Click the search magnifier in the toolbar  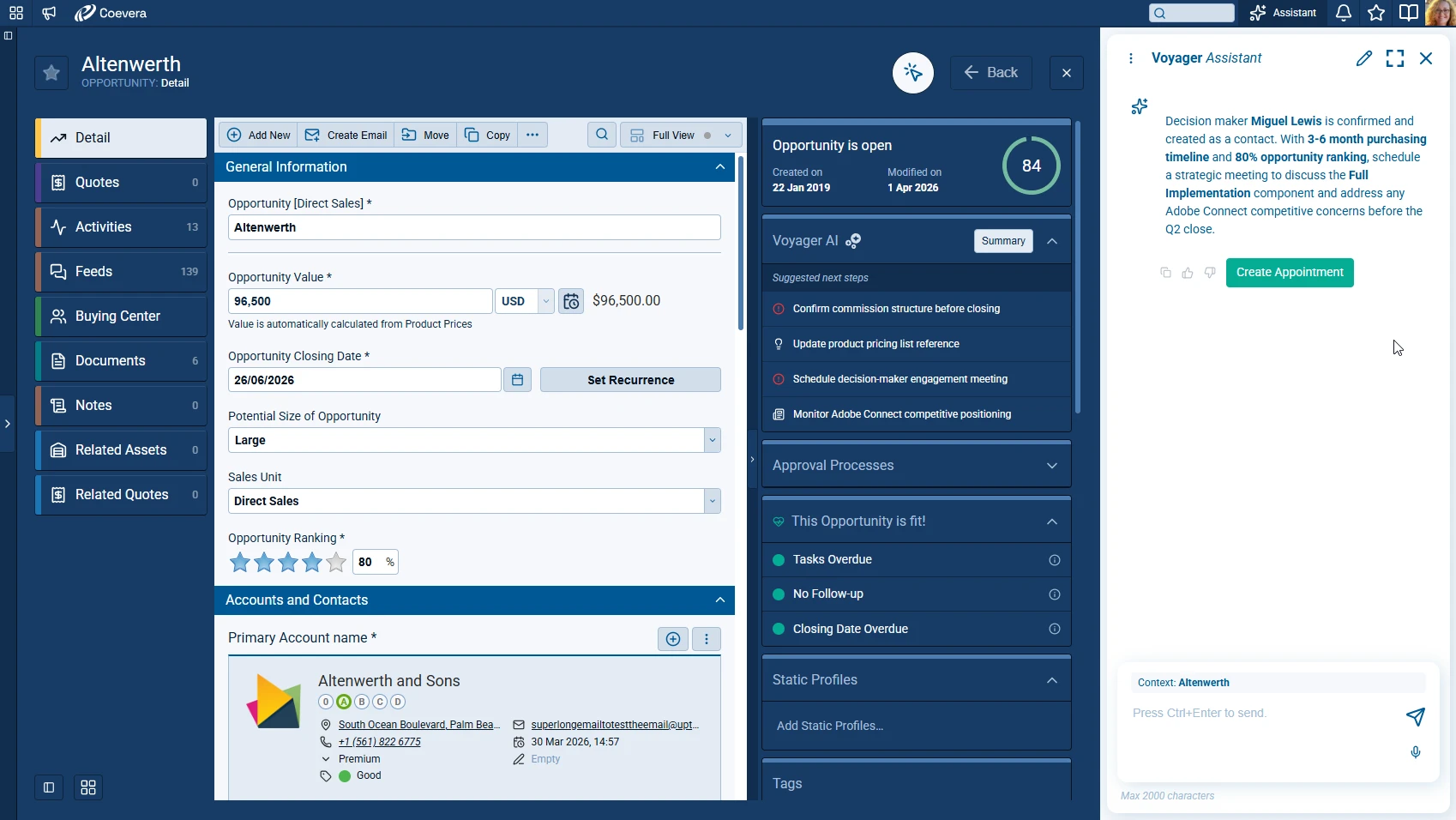(602, 135)
